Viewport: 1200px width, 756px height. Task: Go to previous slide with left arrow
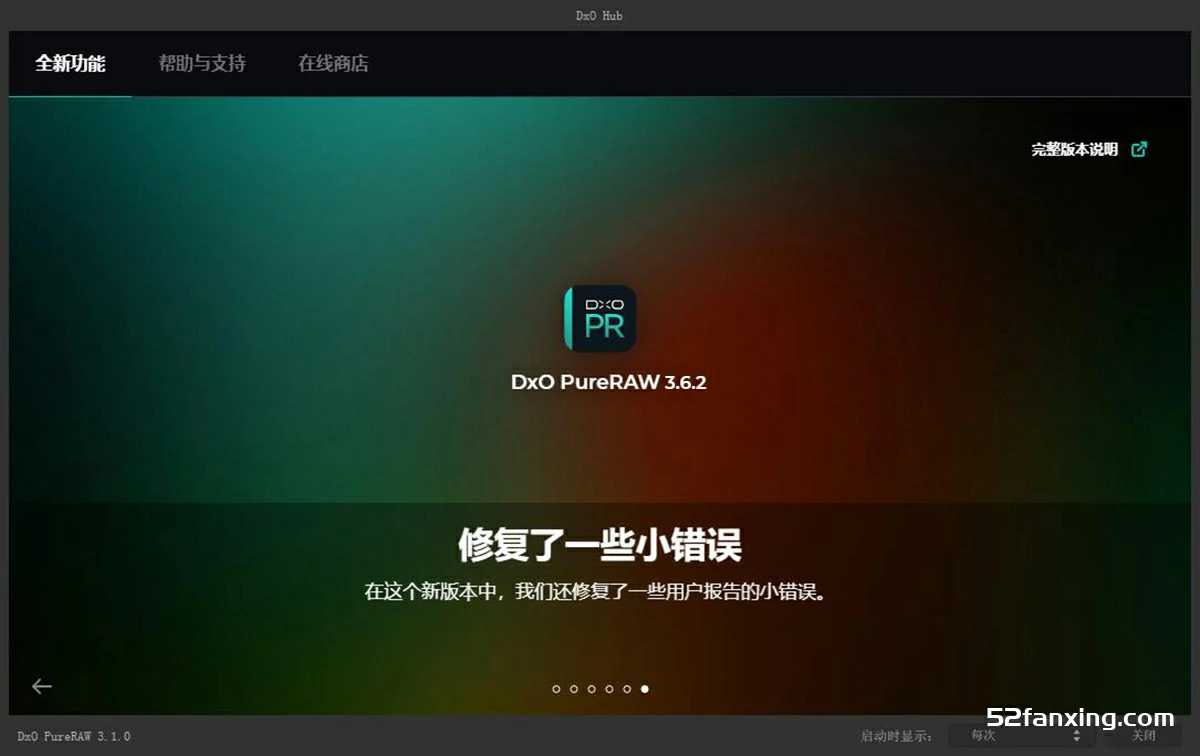(x=42, y=686)
